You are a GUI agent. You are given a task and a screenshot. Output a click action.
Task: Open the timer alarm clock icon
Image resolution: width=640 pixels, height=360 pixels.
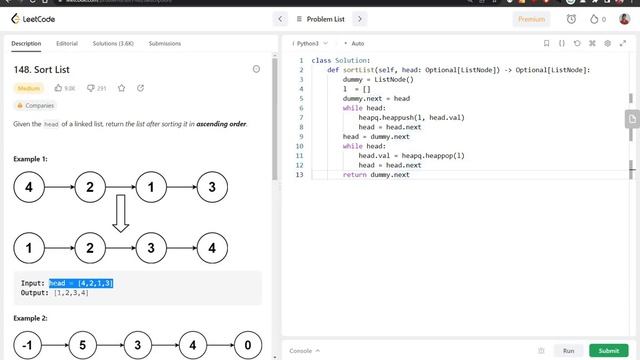[x=571, y=19]
